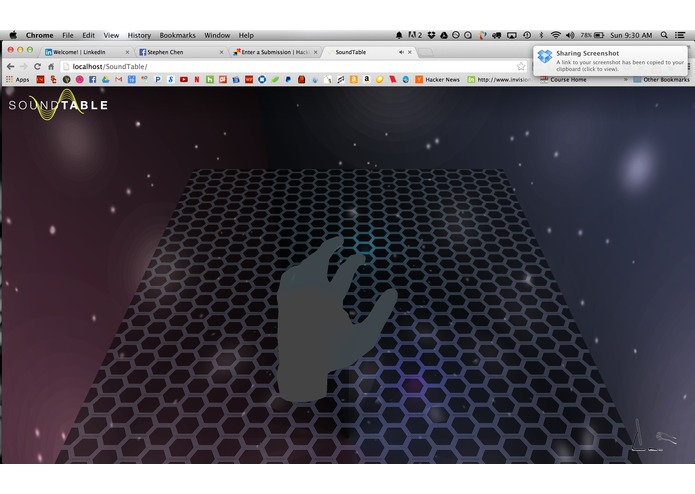The image size is (695, 494).
Task: Open the Google Calendar bookmark icon
Action: point(132,80)
